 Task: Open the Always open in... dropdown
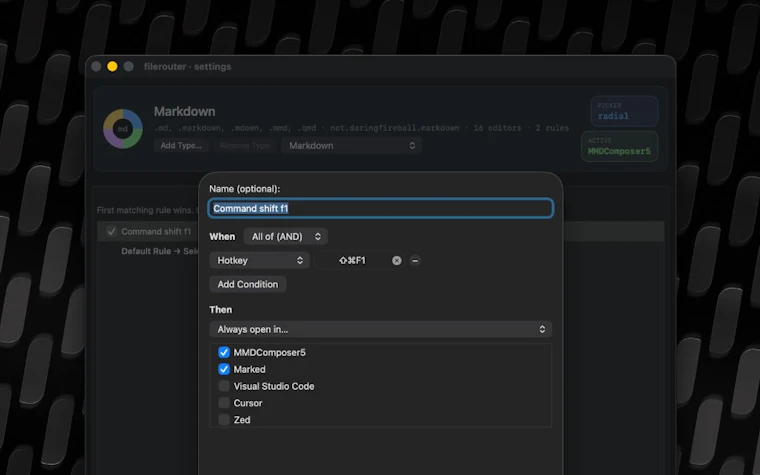380,329
